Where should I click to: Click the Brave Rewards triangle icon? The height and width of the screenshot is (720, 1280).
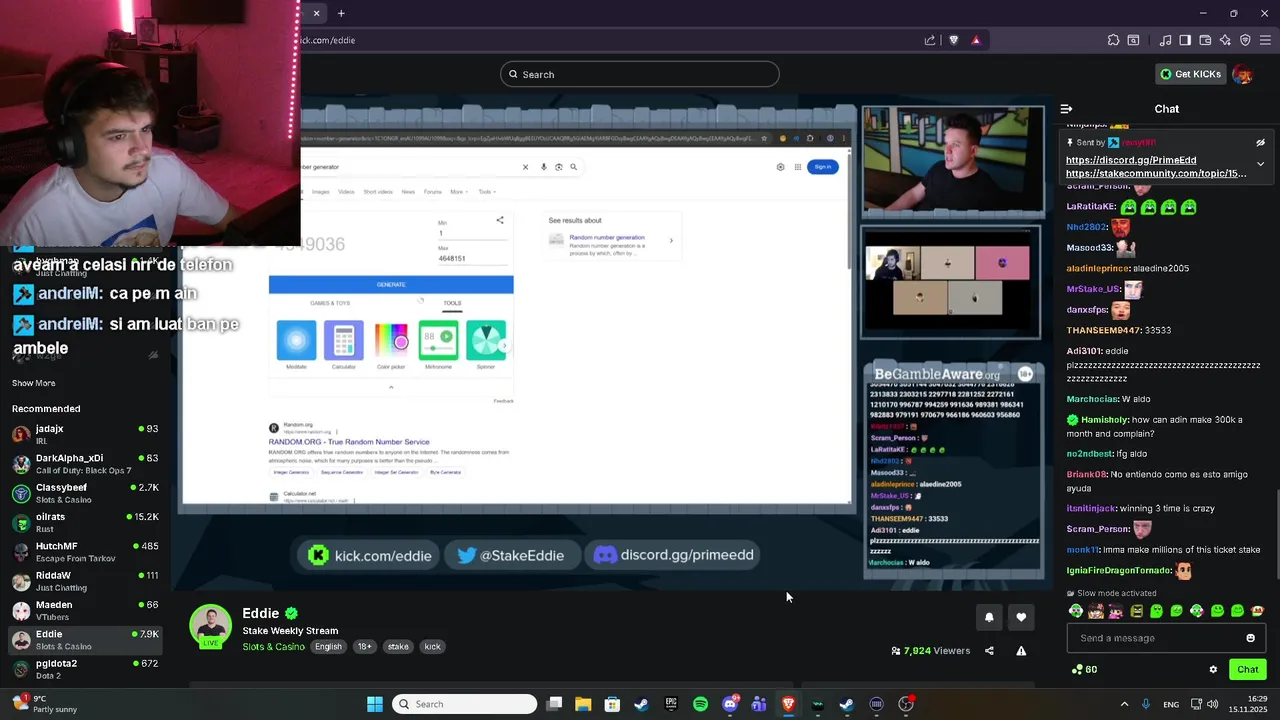click(976, 40)
